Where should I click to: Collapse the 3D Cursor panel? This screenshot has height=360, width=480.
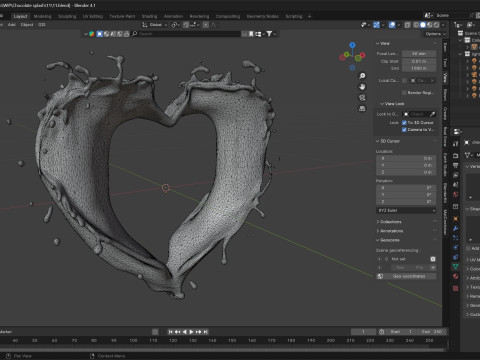[x=388, y=141]
